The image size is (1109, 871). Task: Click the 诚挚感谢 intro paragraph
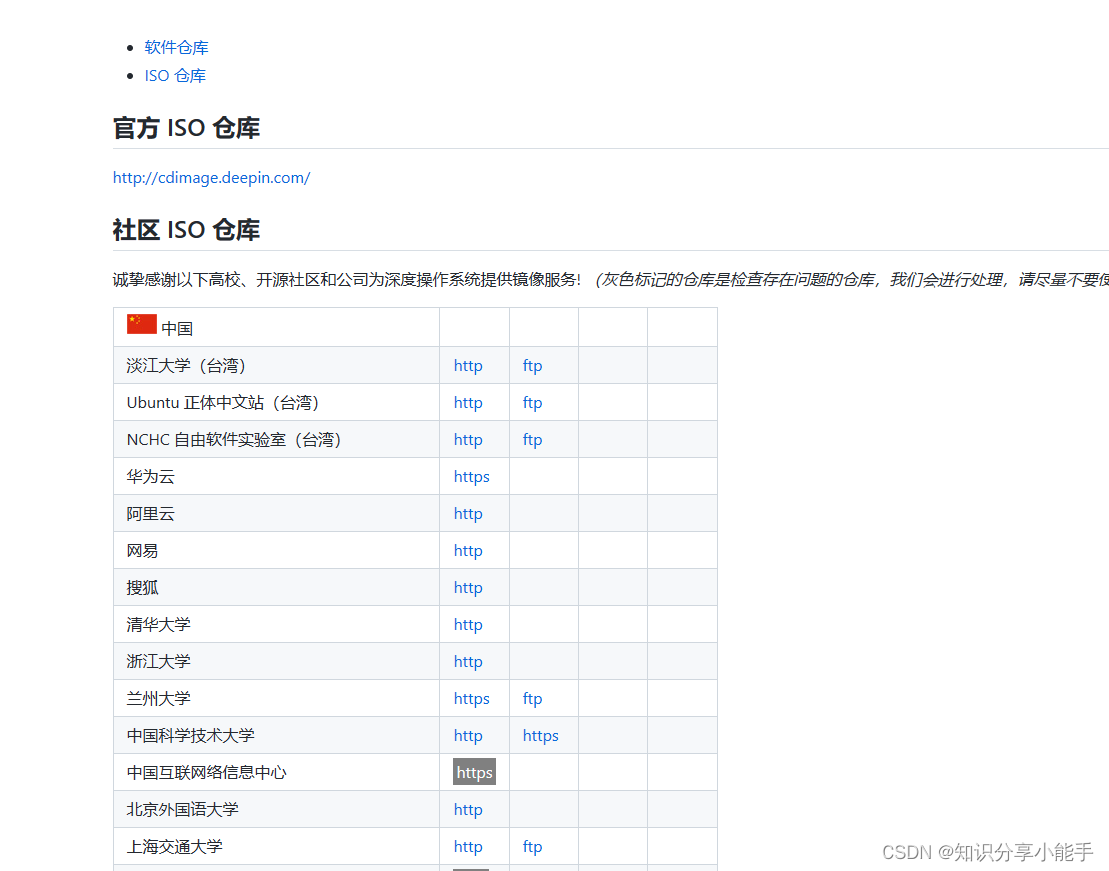tap(610, 279)
